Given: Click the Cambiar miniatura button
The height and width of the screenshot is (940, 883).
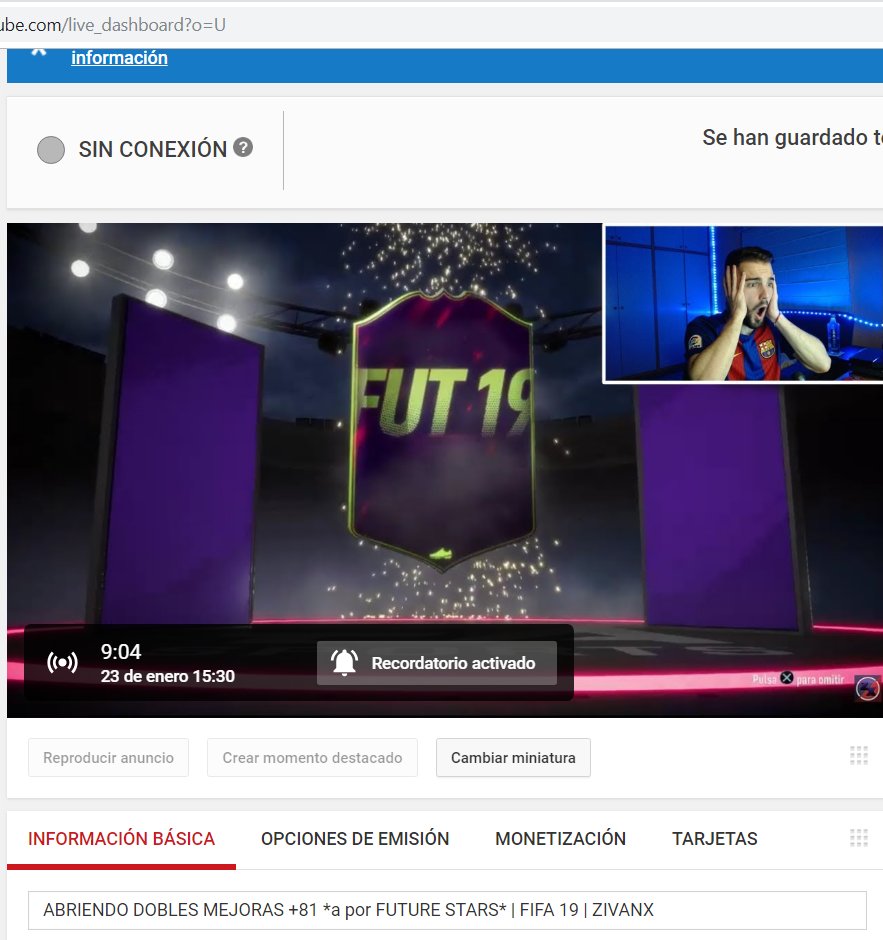Looking at the screenshot, I should coord(513,758).
